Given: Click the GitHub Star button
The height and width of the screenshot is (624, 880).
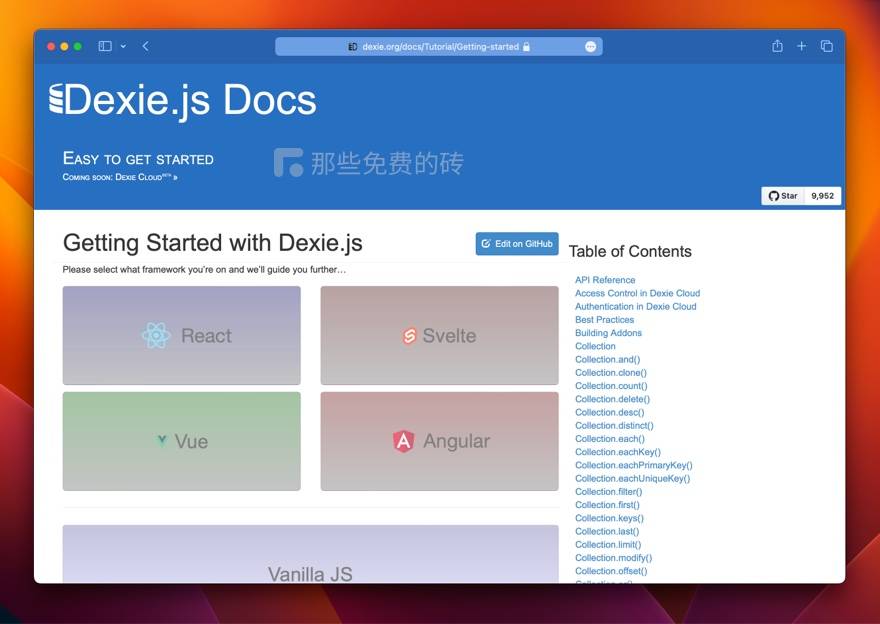Looking at the screenshot, I should (x=783, y=196).
